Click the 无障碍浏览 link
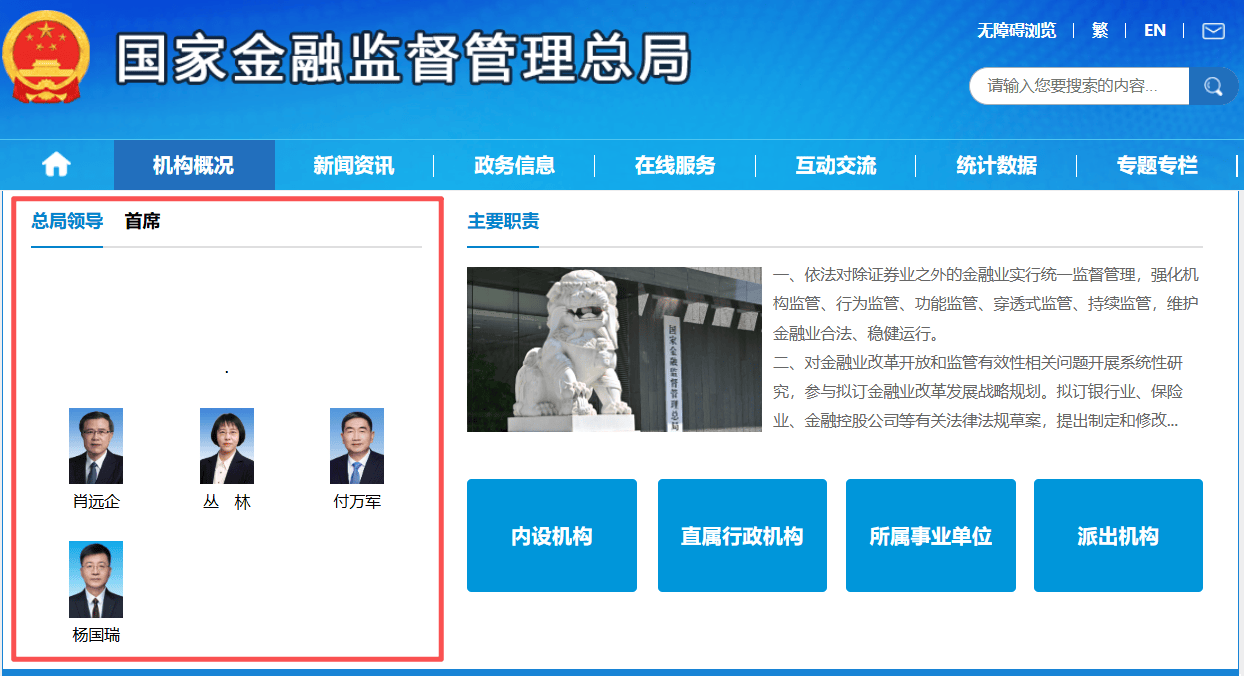 [1016, 31]
